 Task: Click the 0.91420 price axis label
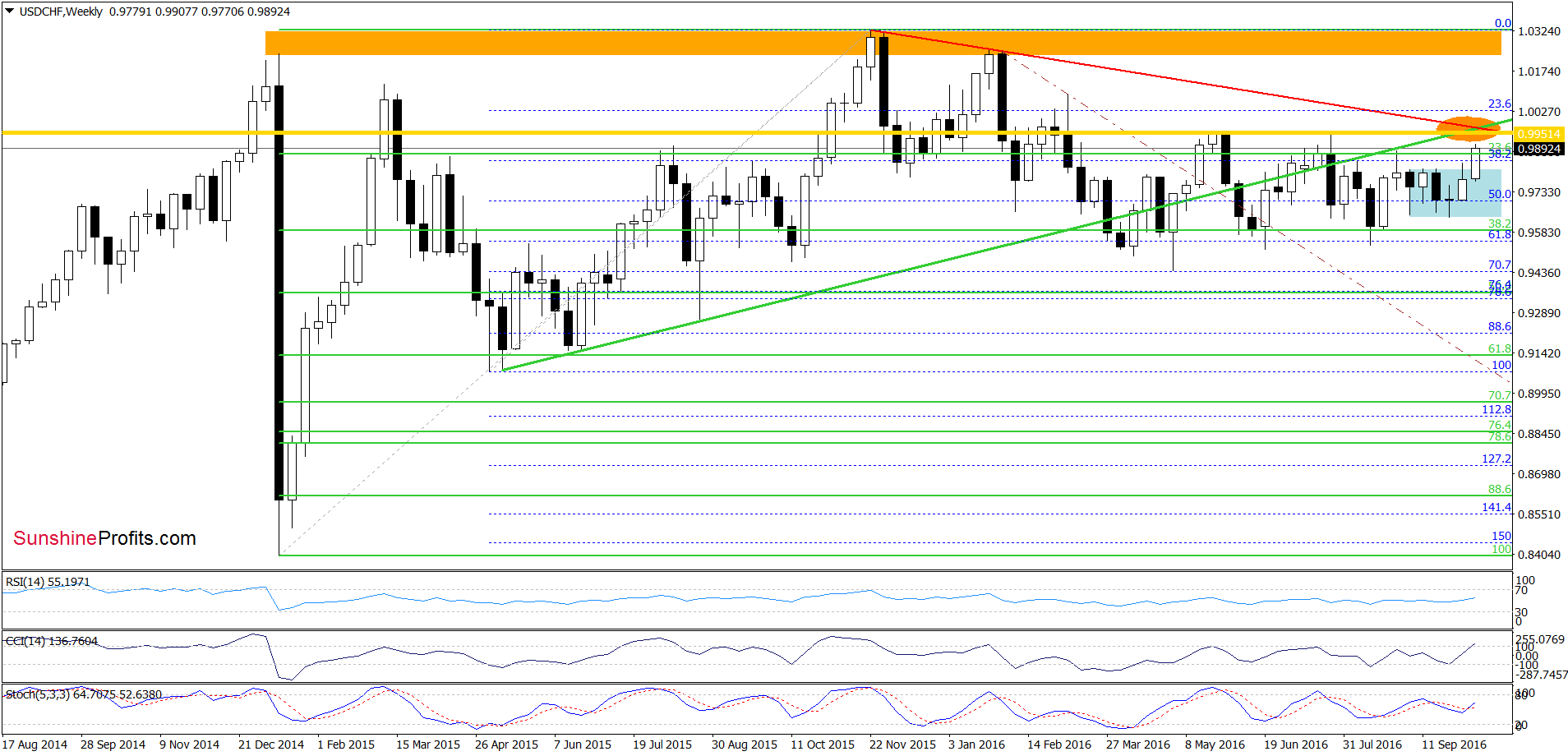pyautogui.click(x=1539, y=353)
